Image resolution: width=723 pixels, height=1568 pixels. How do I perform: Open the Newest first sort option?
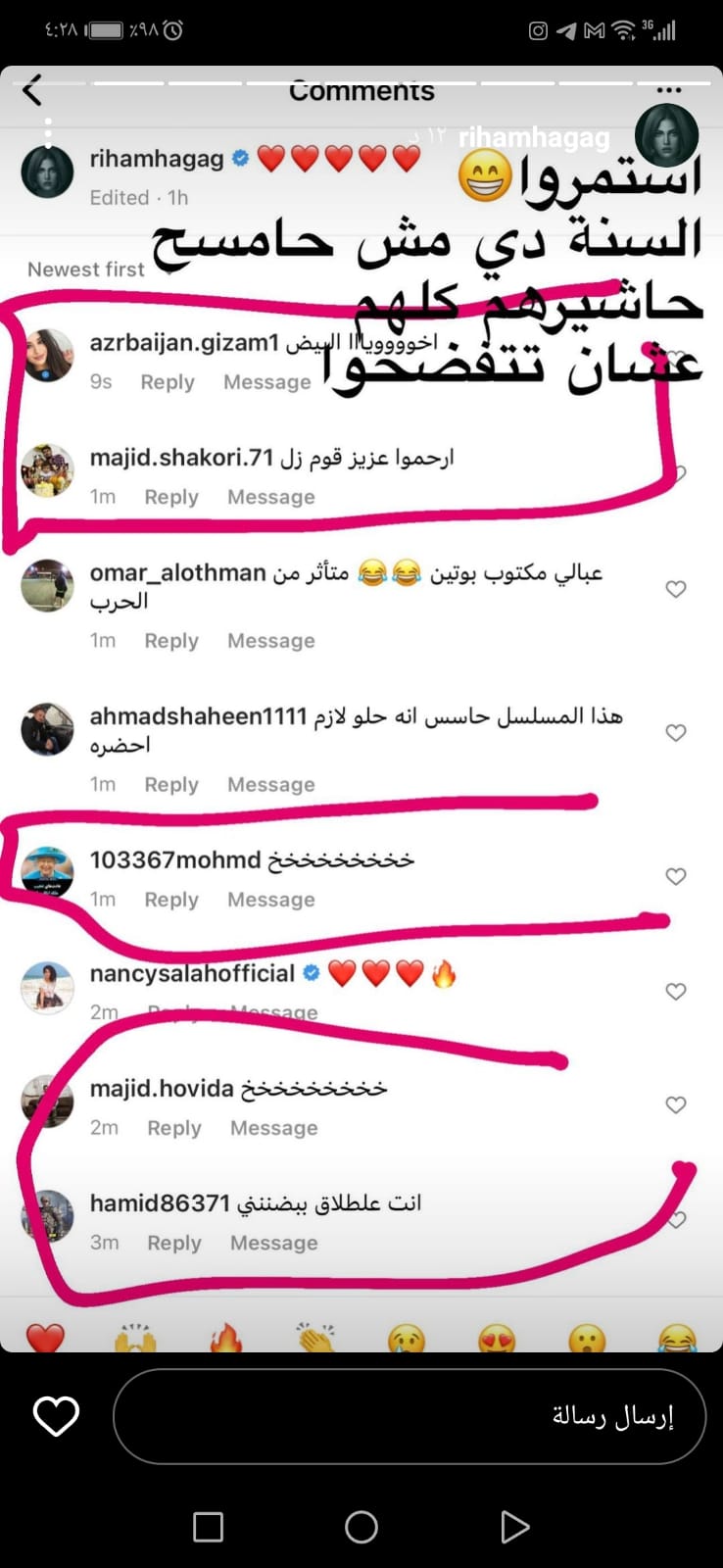[86, 269]
